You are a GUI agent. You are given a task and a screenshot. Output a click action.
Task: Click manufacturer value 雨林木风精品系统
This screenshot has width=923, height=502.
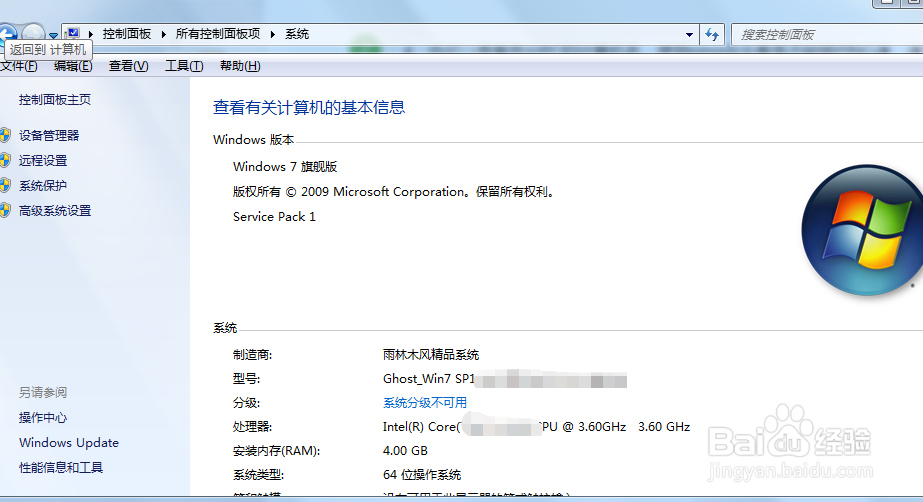point(431,355)
